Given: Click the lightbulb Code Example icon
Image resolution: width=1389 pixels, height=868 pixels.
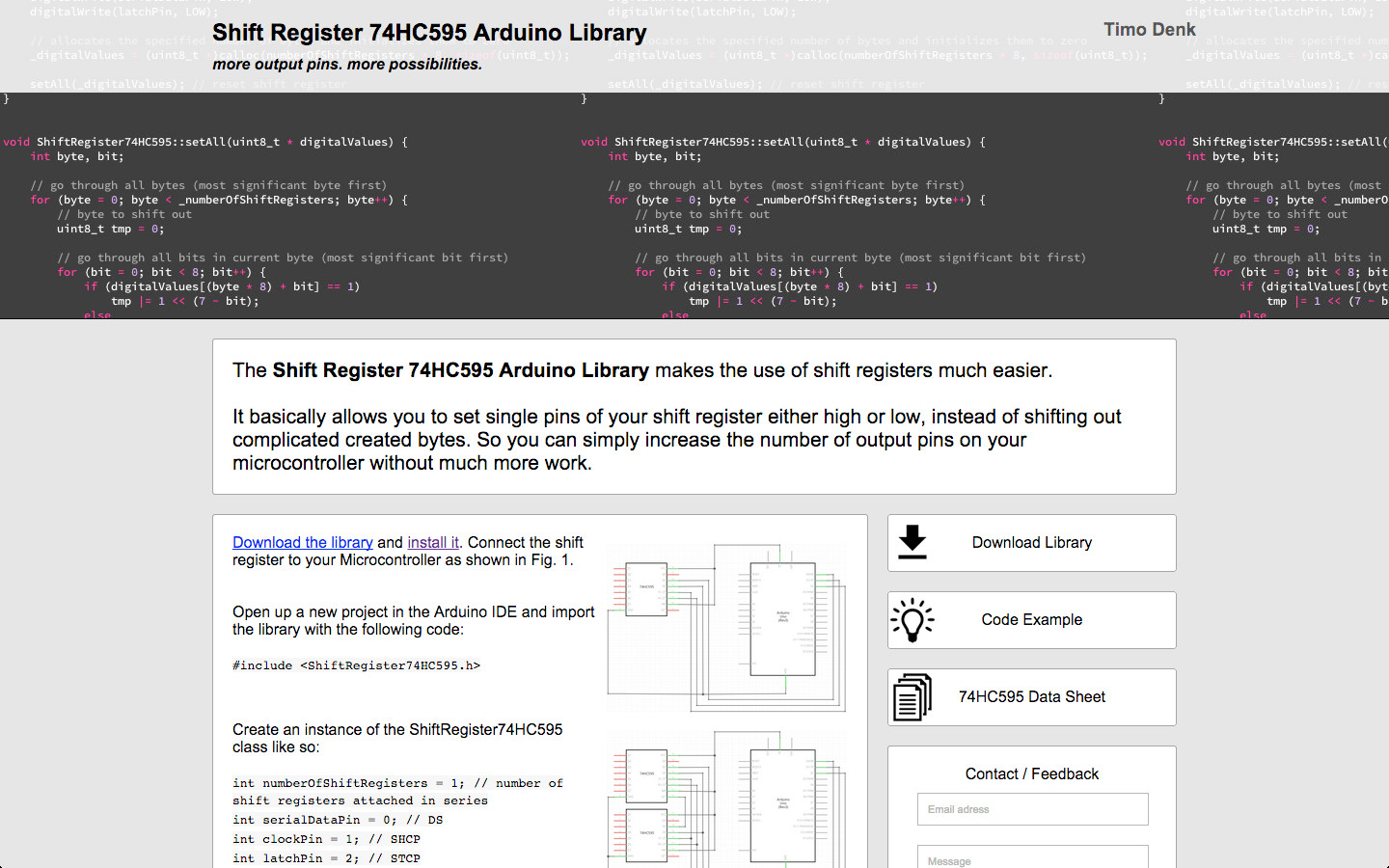Looking at the screenshot, I should coord(912,620).
